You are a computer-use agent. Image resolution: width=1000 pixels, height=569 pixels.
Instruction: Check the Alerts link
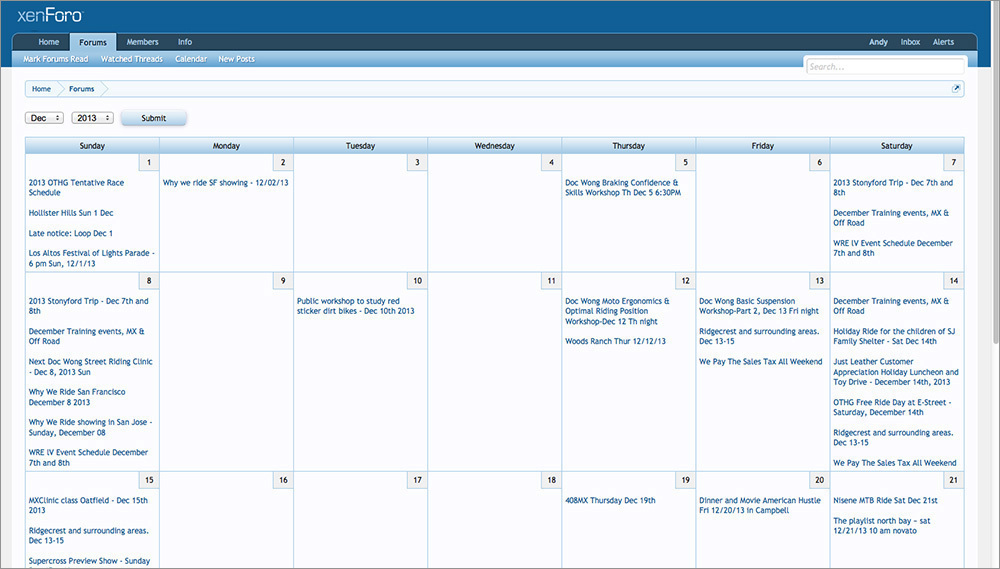coord(943,42)
